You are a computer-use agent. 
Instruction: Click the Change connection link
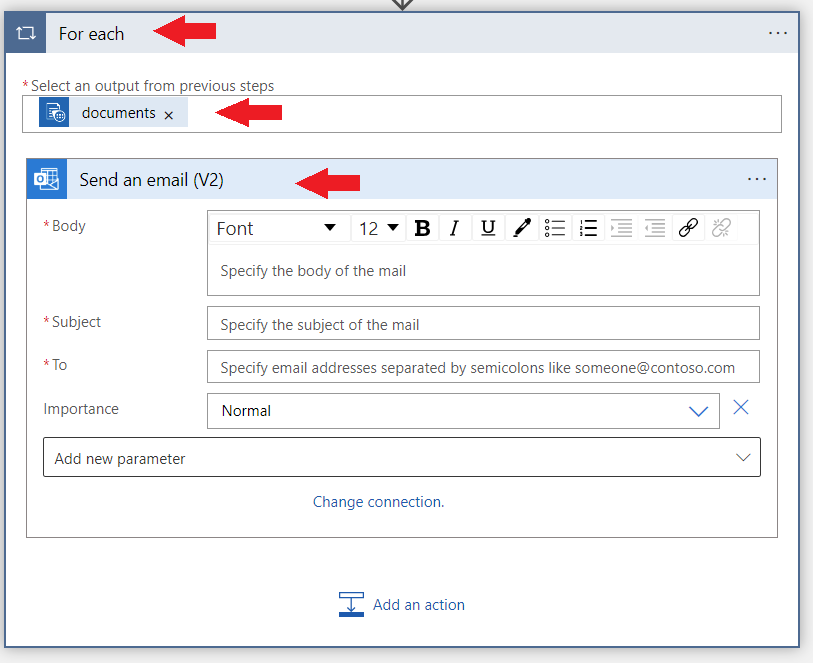(378, 501)
